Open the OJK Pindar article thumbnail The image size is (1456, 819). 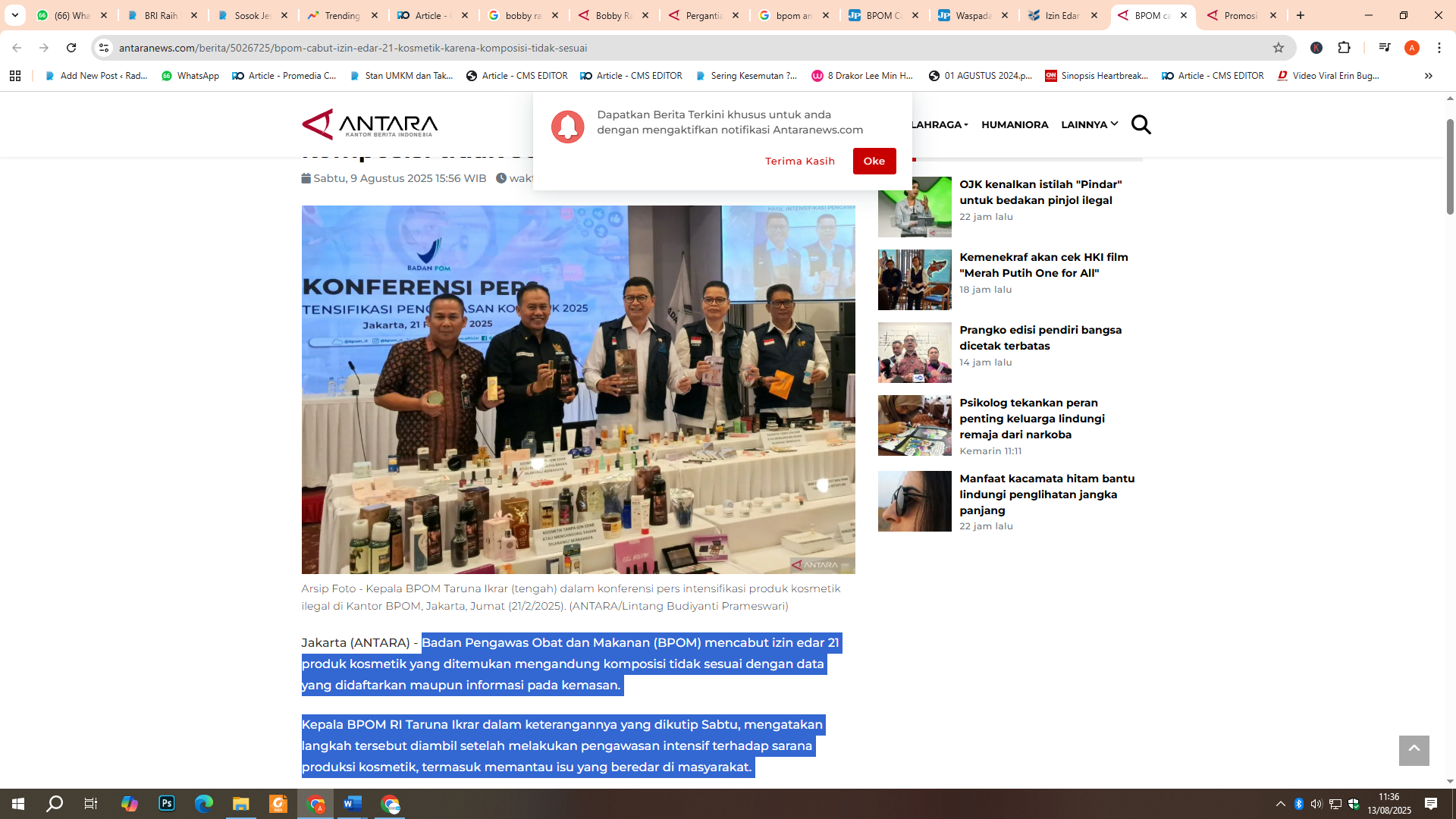pos(915,207)
